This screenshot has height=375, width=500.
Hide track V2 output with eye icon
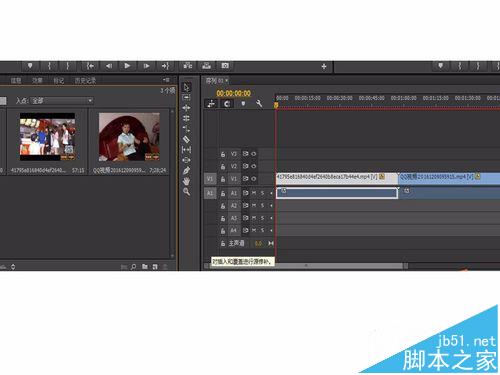click(x=254, y=166)
